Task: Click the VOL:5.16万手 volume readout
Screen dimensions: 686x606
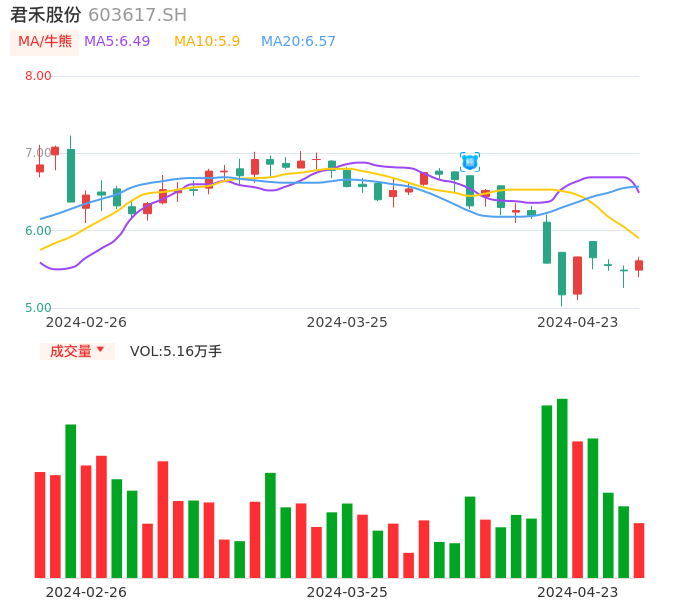Action: (175, 351)
